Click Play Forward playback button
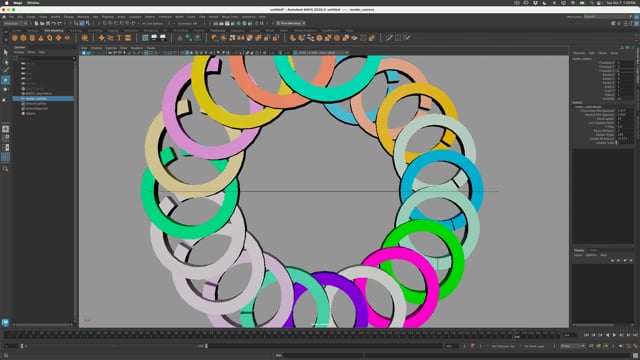This screenshot has width=640, height=360. coord(614,335)
